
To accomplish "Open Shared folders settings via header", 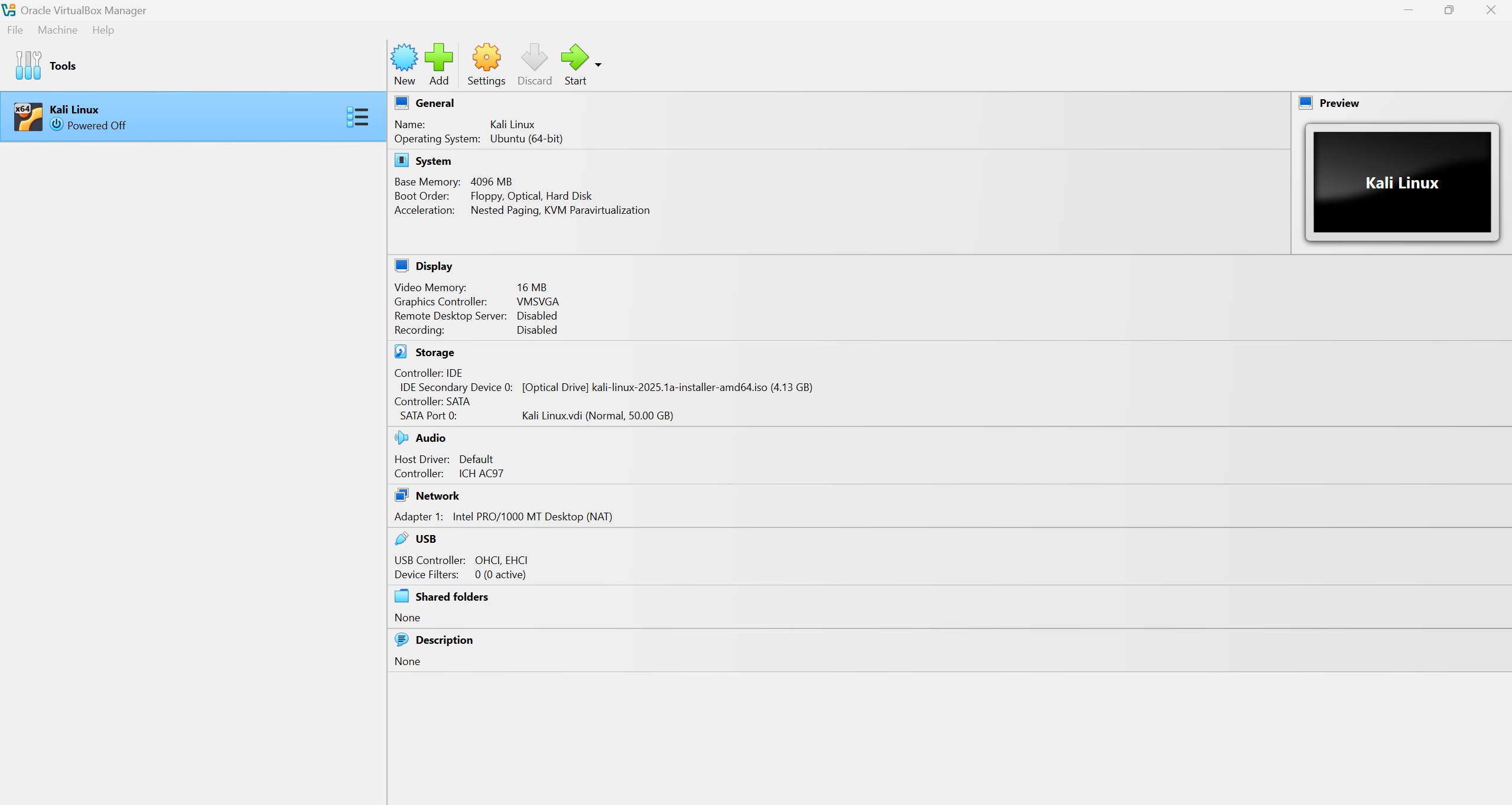I will click(451, 597).
